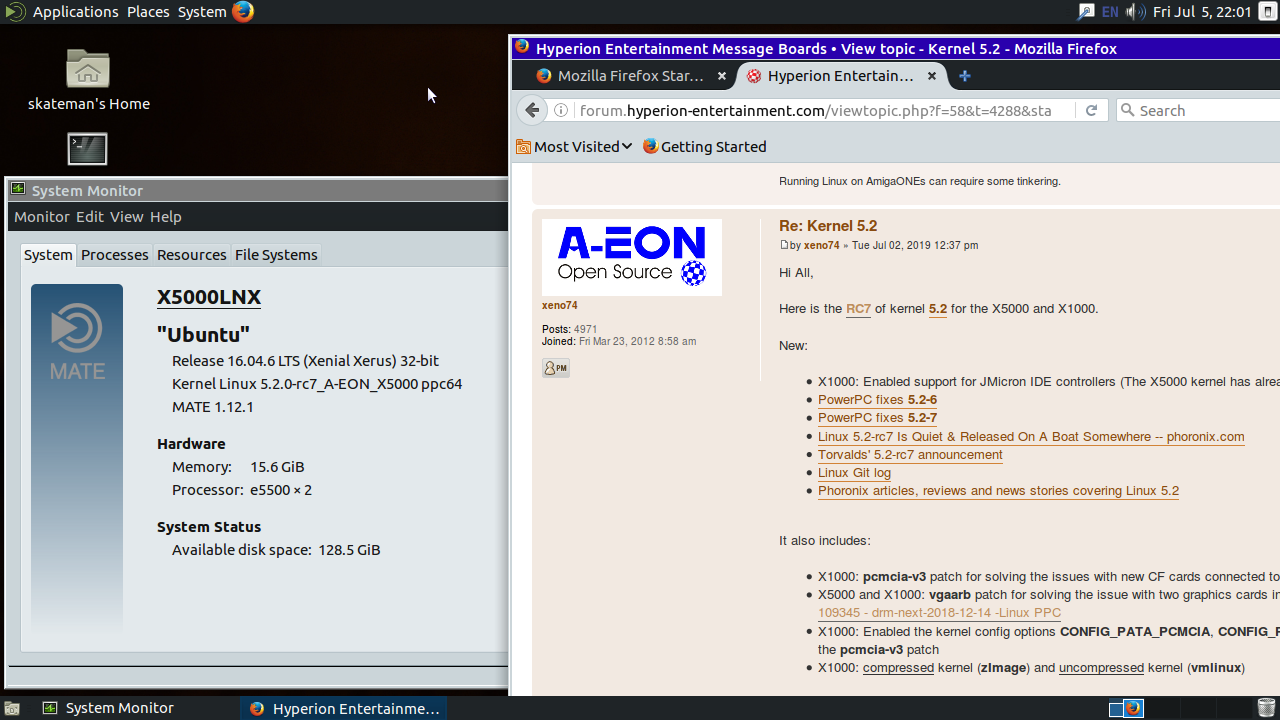This screenshot has width=1280, height=720.
Task: Open Edit menu in System Monitor
Action: coord(90,217)
